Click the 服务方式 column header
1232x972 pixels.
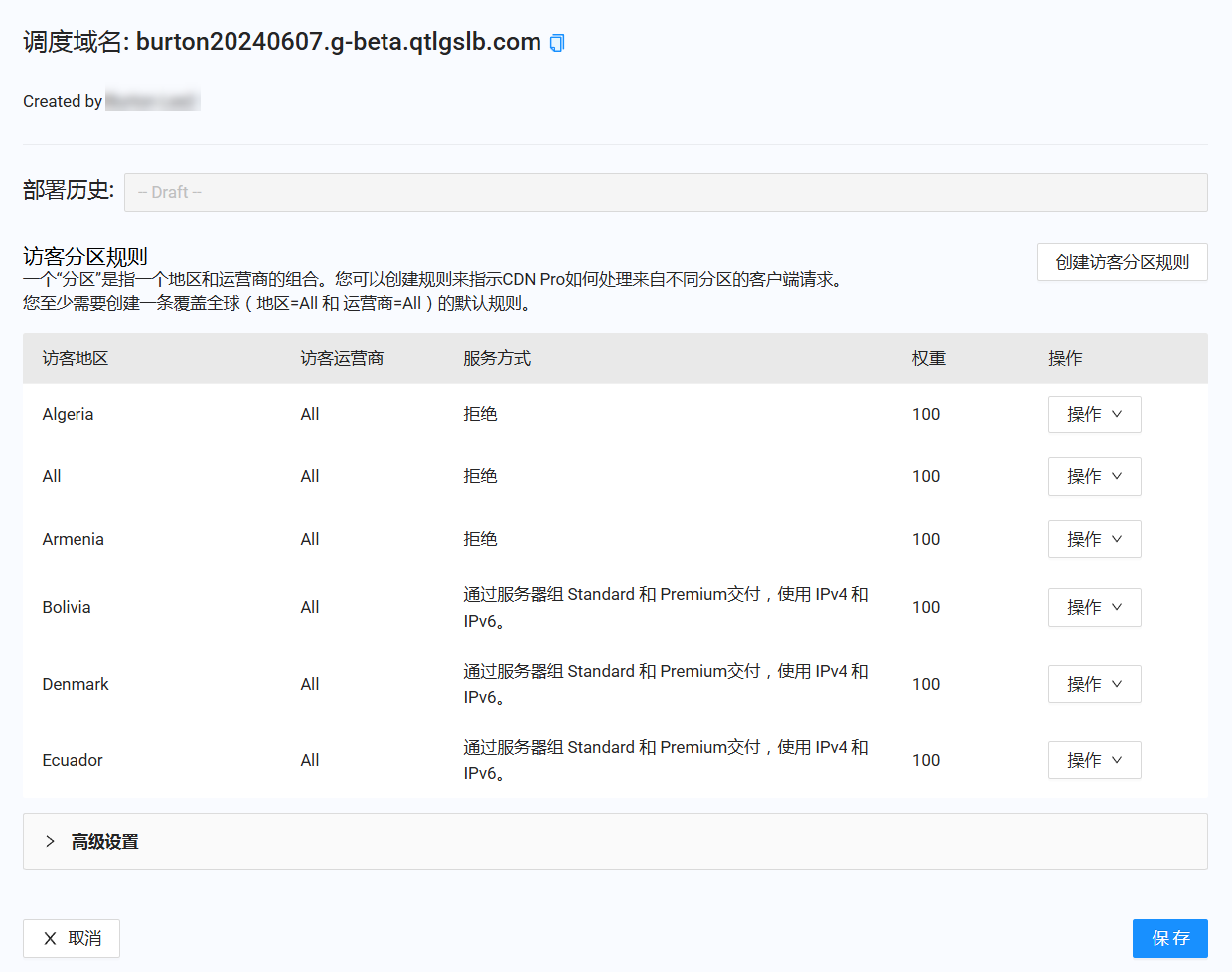click(x=497, y=358)
